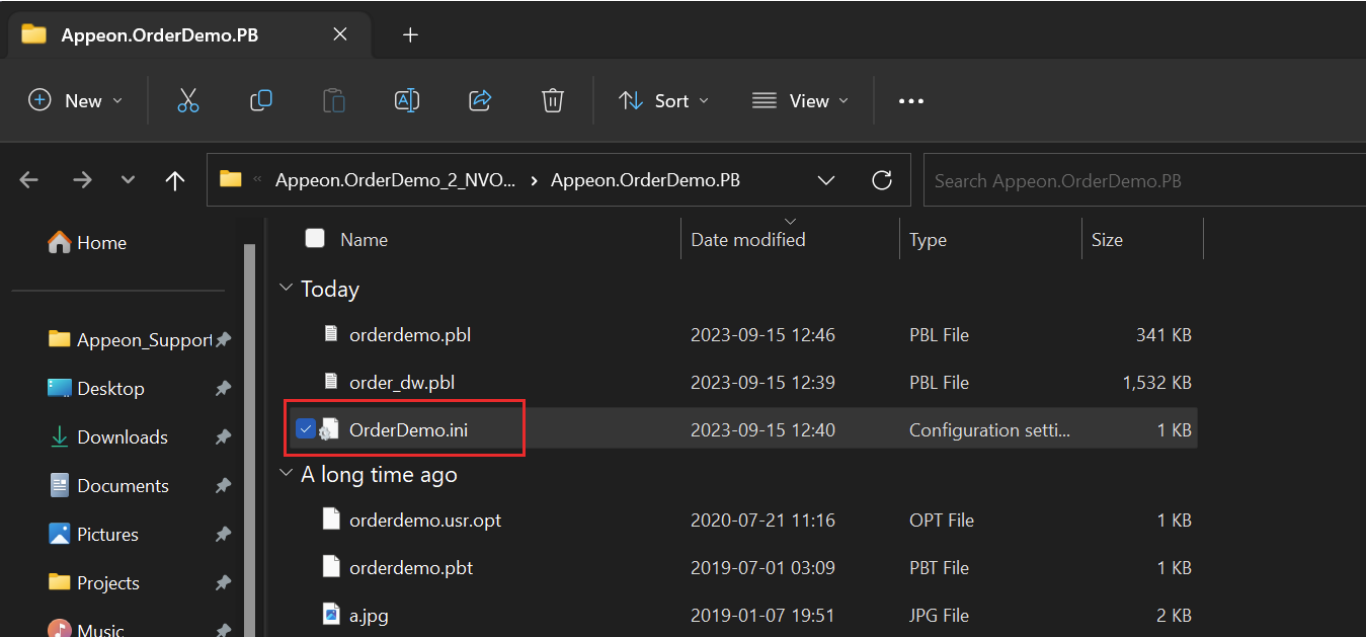Open Appeon_Support folder in sidebar
Viewport: 1366px width, 637px height.
click(x=131, y=340)
